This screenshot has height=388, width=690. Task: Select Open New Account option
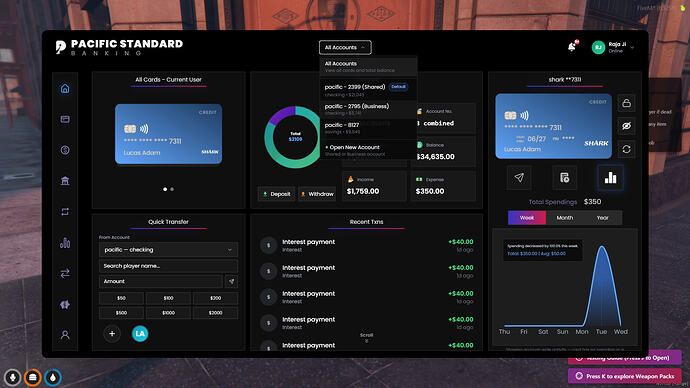pyautogui.click(x=368, y=150)
